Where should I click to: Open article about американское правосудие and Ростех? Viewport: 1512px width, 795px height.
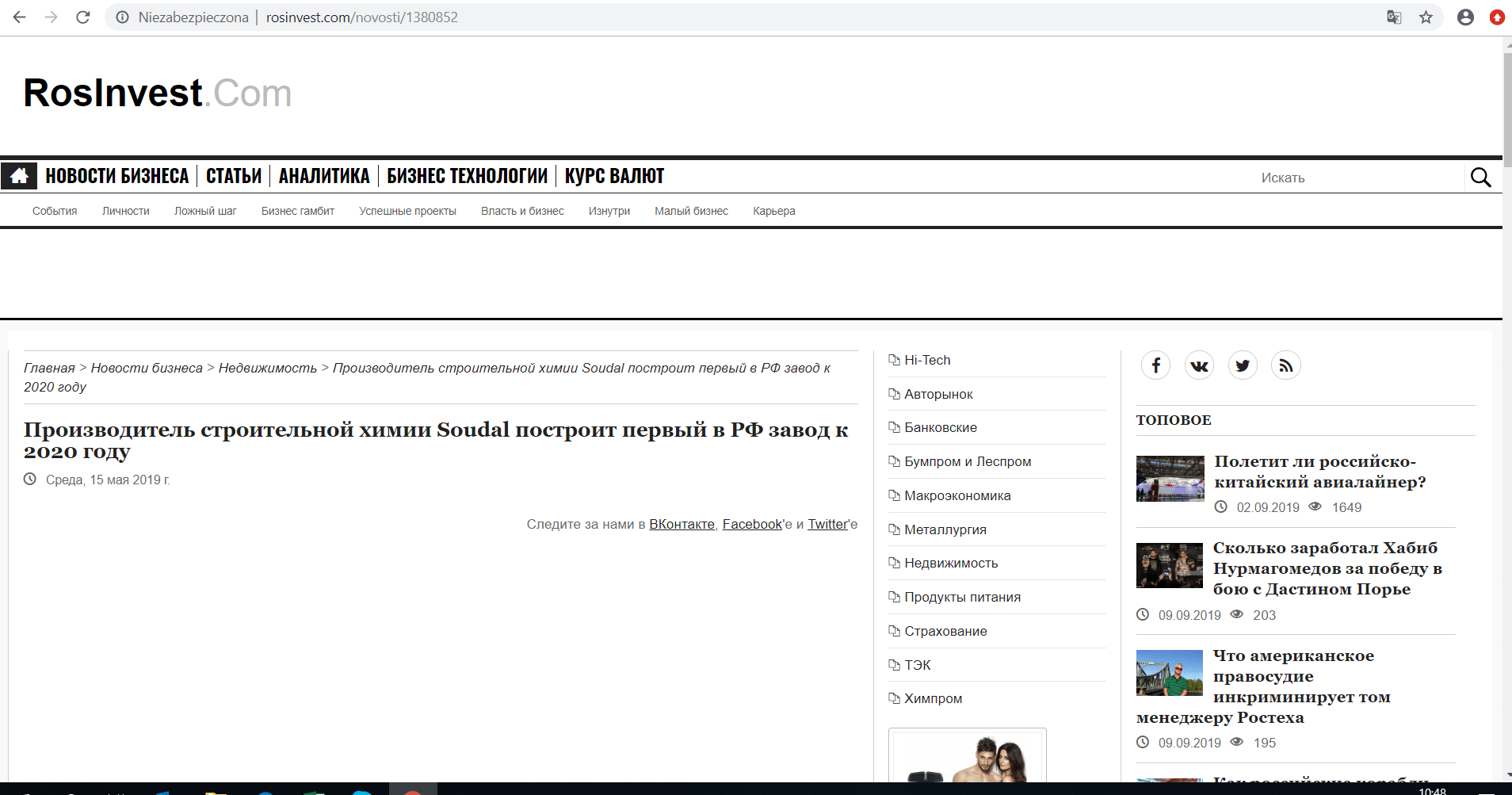tap(1263, 686)
